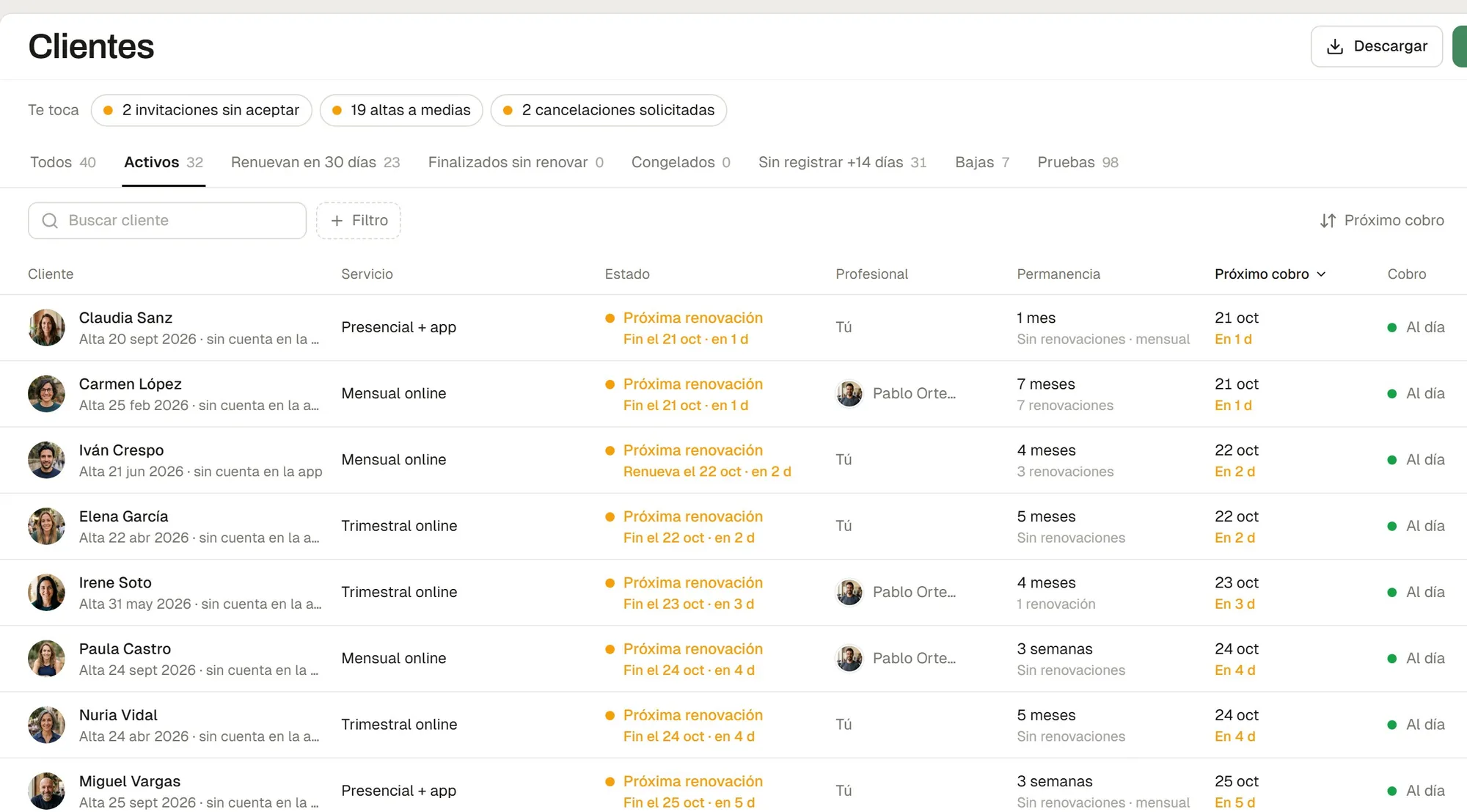Open client Iván Crespo
The height and width of the screenshot is (812, 1467).
coord(122,450)
